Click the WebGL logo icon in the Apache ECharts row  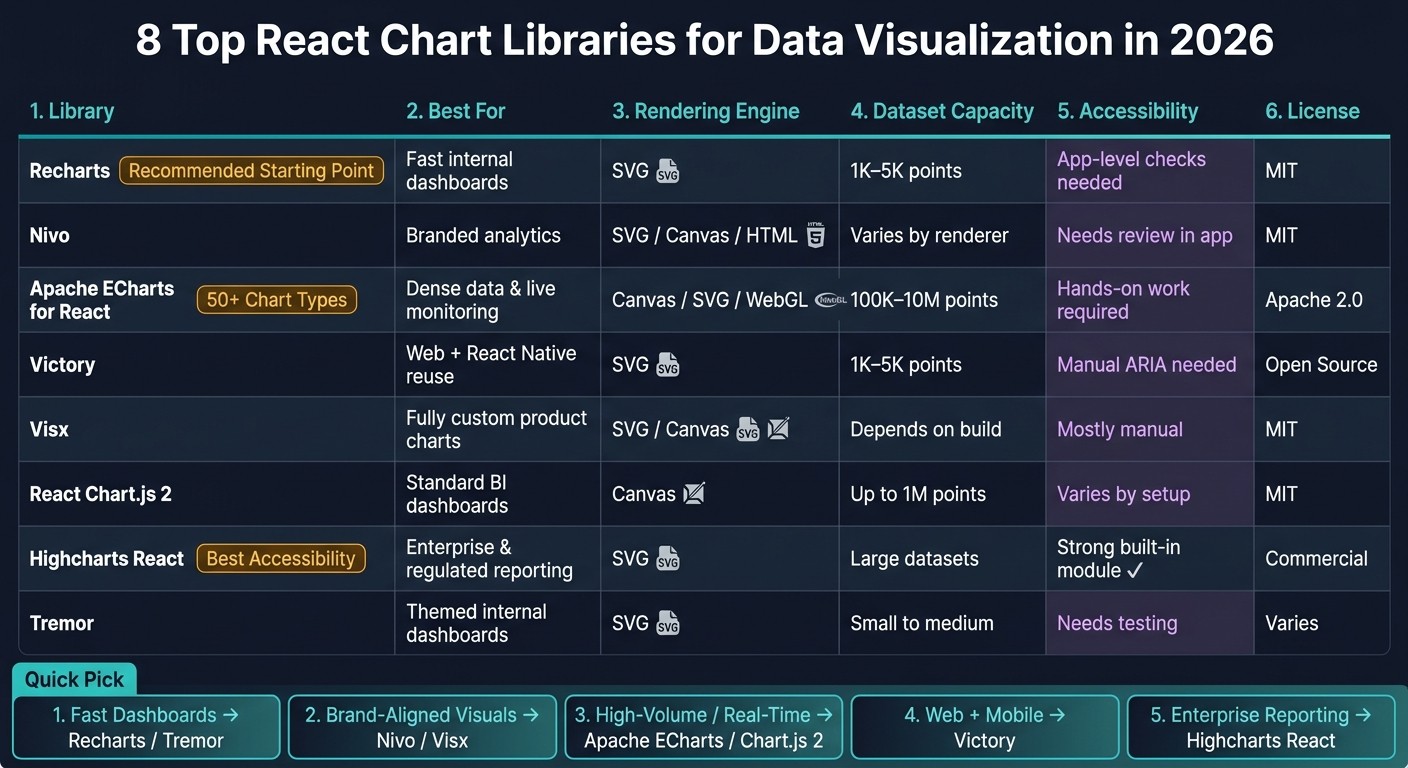tap(831, 299)
